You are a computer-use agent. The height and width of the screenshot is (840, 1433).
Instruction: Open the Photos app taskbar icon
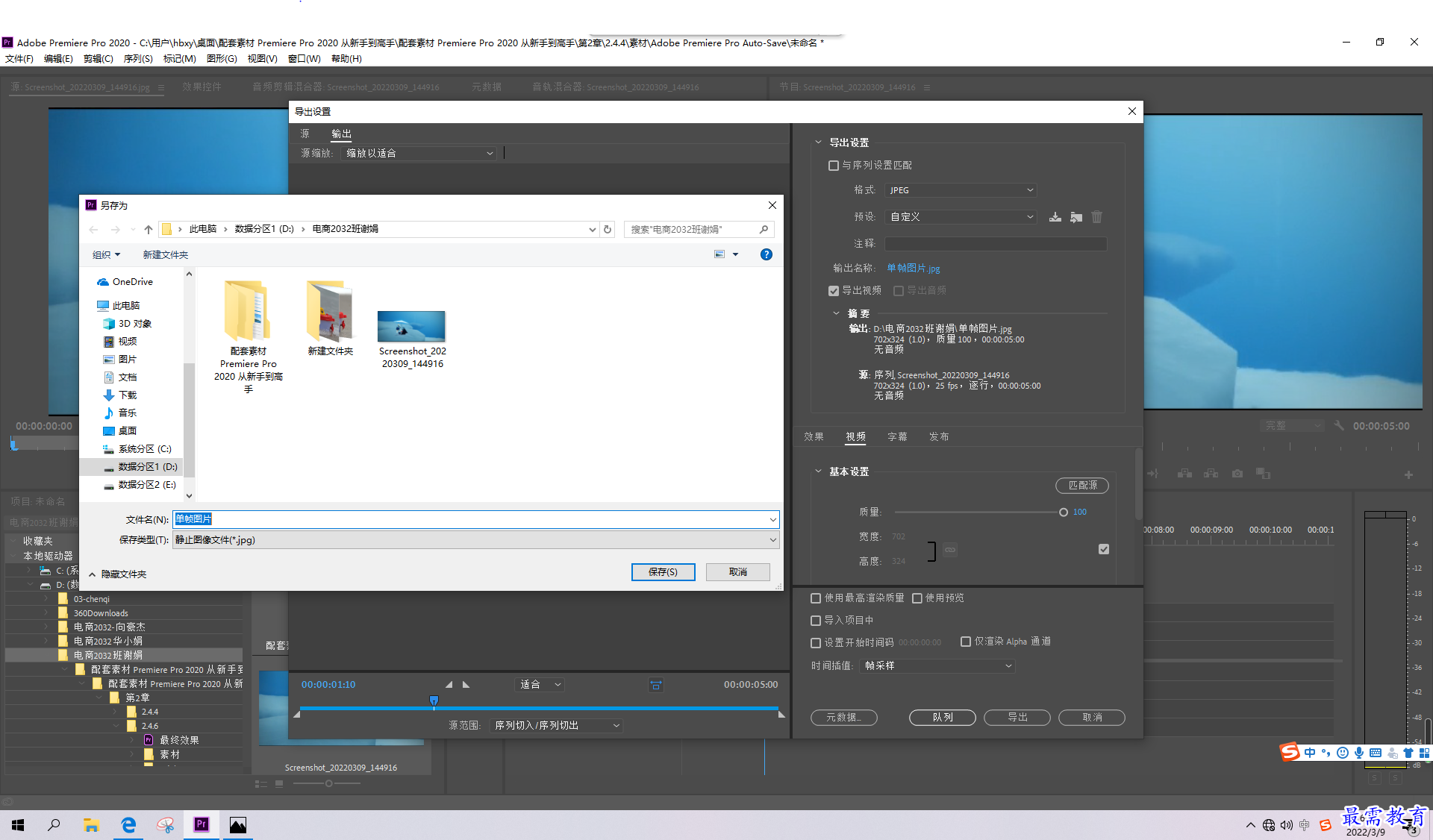tap(237, 824)
